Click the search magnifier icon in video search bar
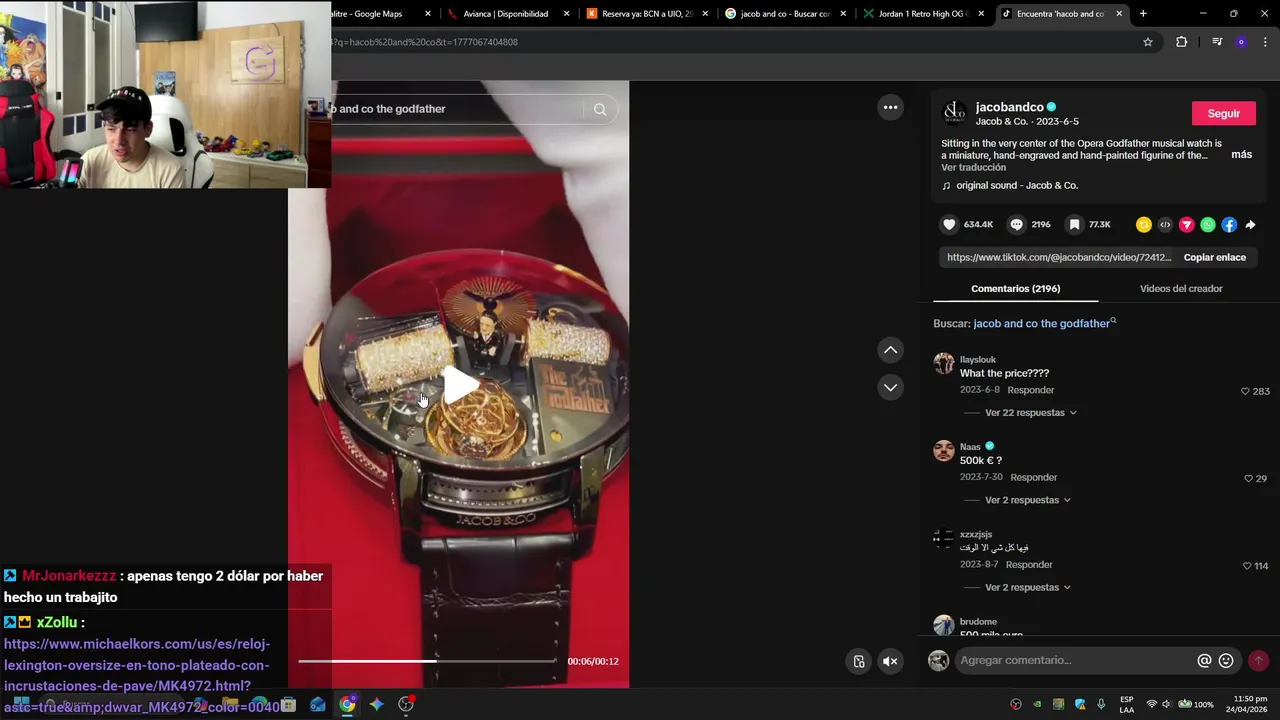The image size is (1280, 720). point(600,109)
